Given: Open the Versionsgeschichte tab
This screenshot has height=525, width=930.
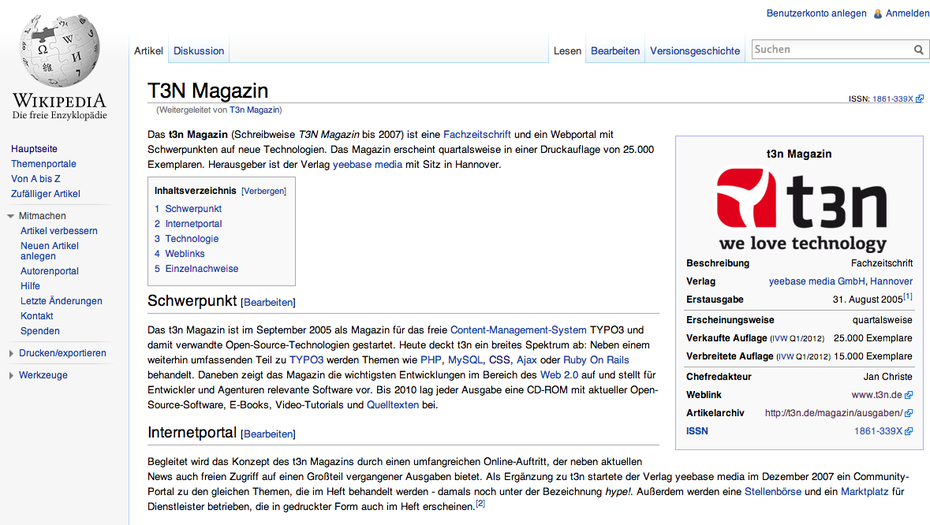Looking at the screenshot, I should pyautogui.click(x=695, y=51).
